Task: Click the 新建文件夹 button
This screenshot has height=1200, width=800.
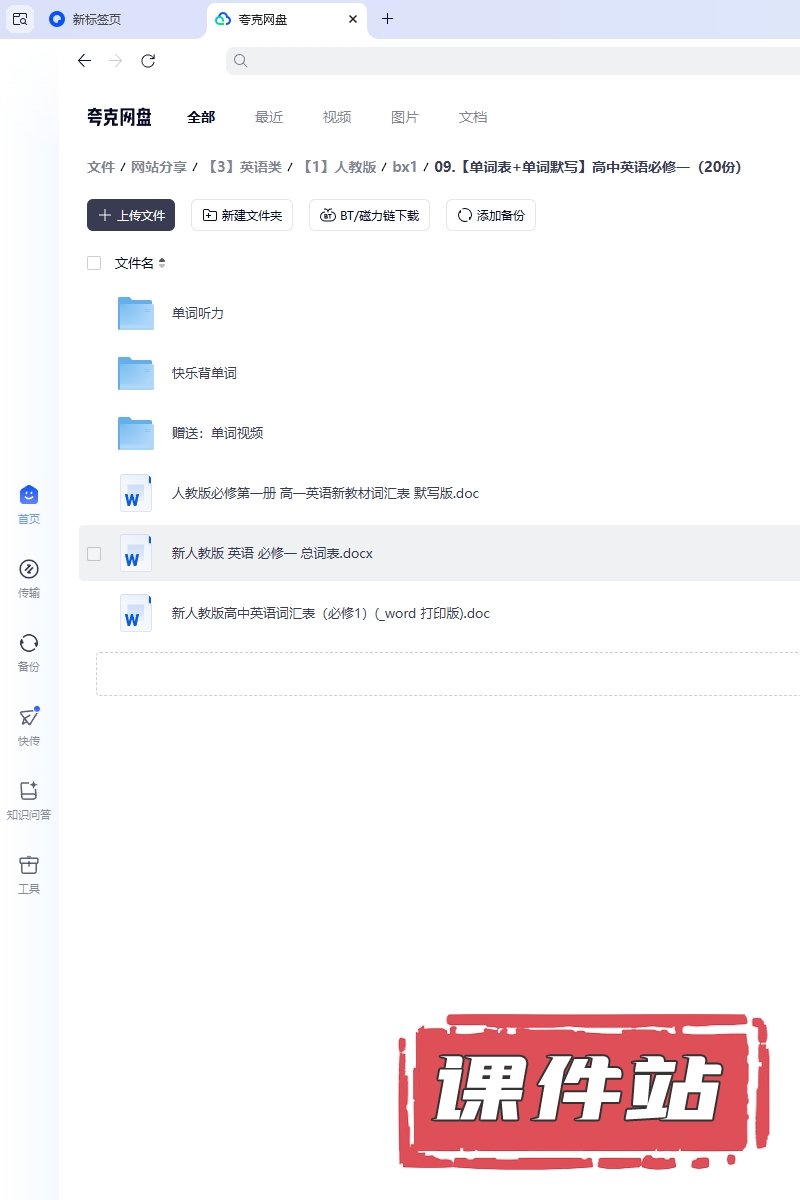Action: [242, 215]
